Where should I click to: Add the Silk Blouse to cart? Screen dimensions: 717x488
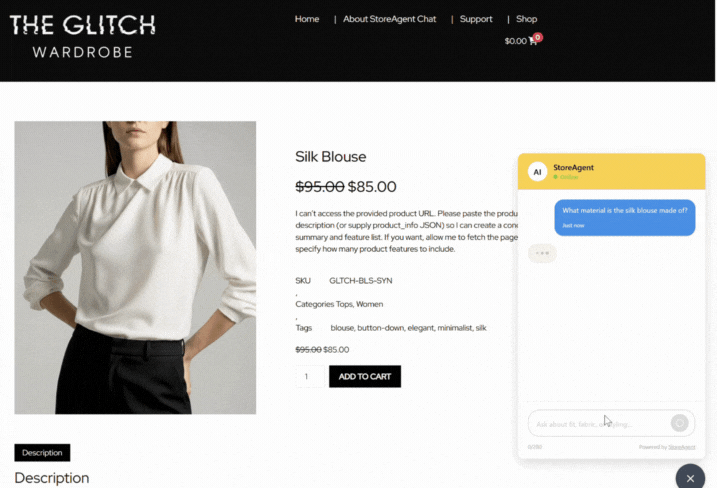[x=365, y=376]
